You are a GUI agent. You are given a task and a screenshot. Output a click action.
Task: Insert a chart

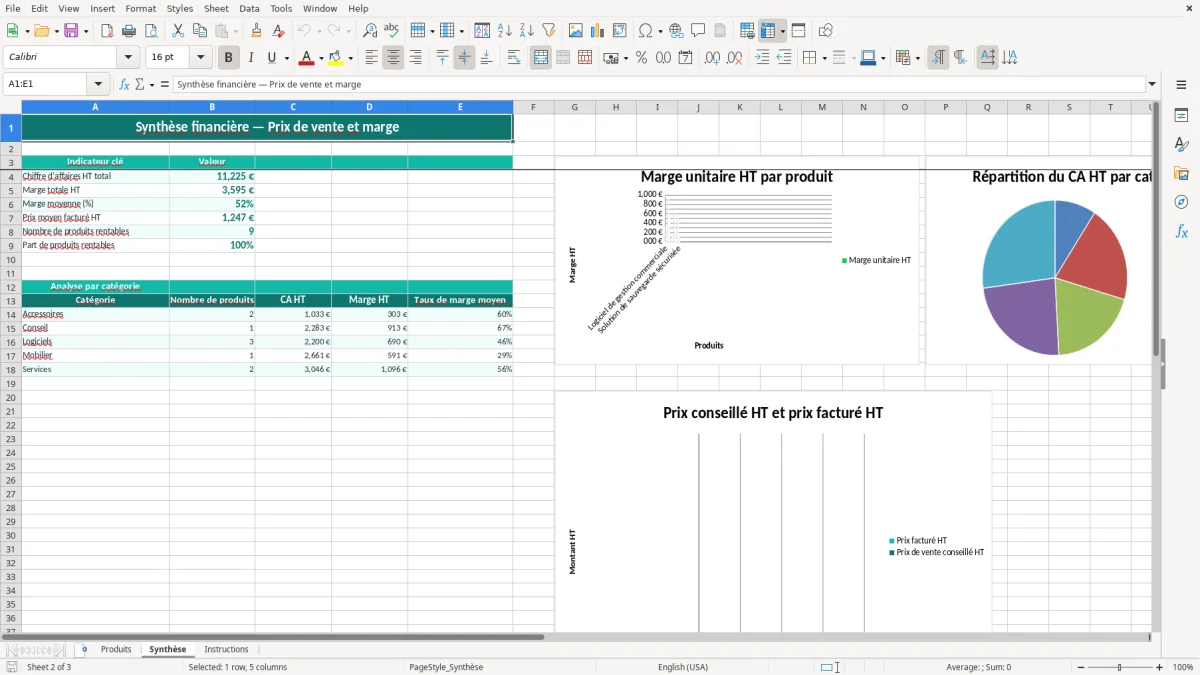pos(598,31)
